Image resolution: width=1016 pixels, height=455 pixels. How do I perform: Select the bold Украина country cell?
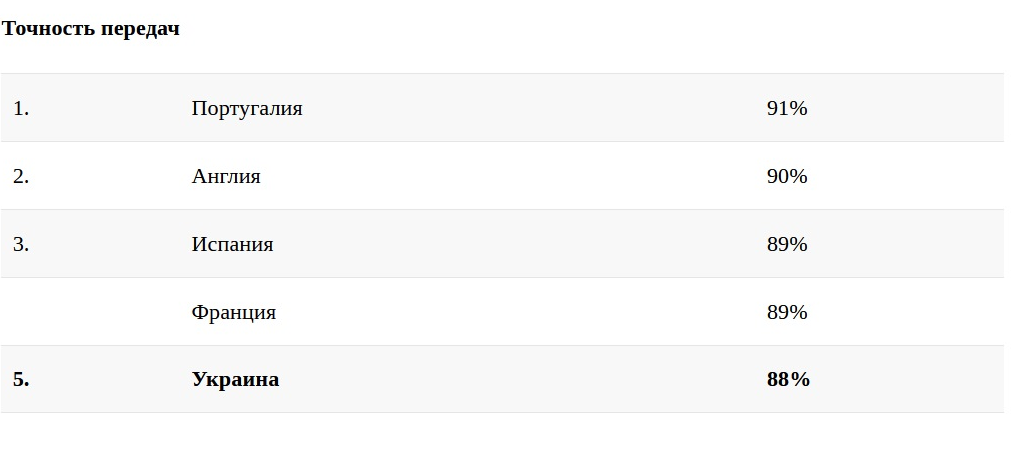235,380
